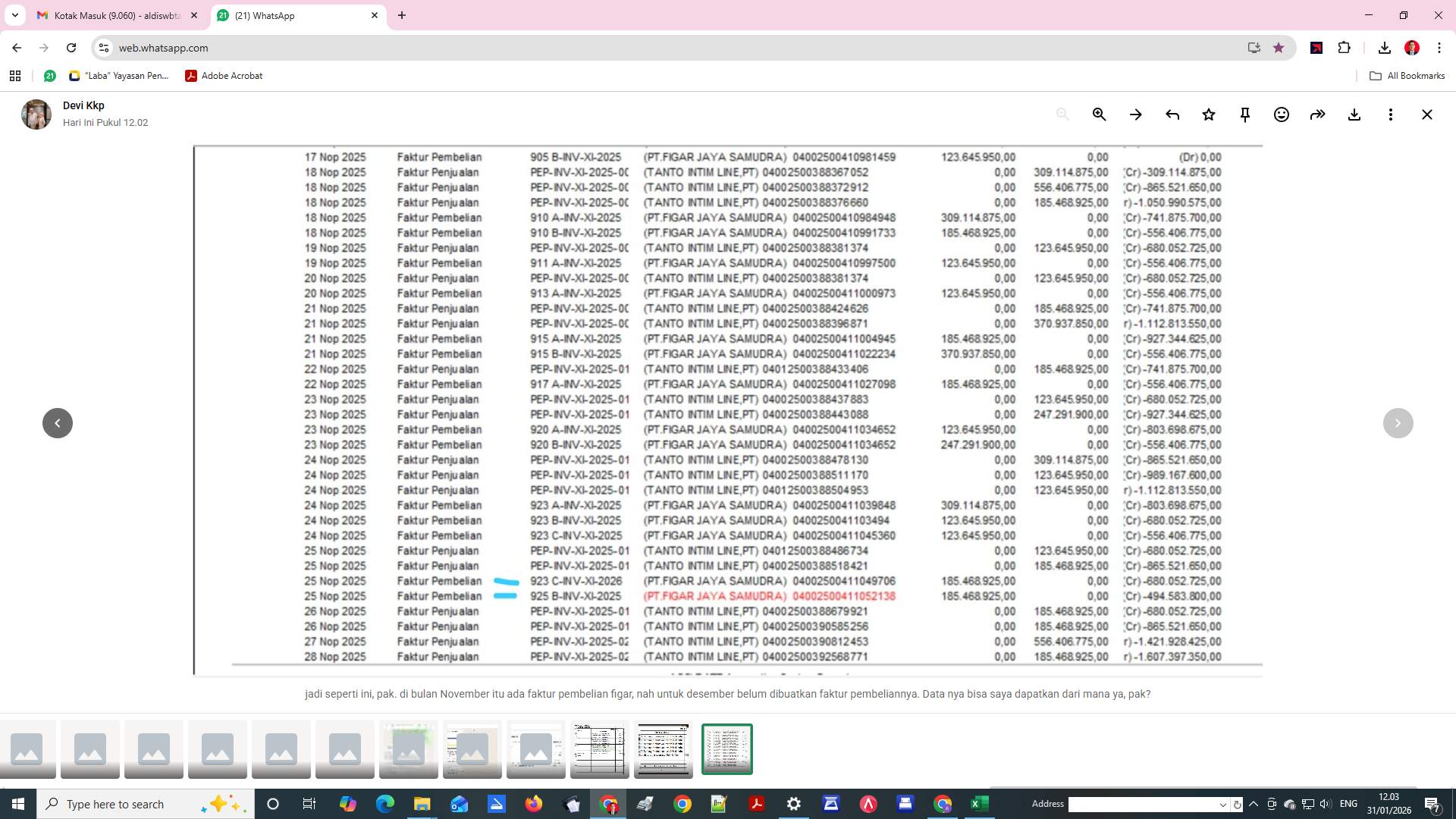Select the last spreadsheet thumbnail below

pos(726,749)
